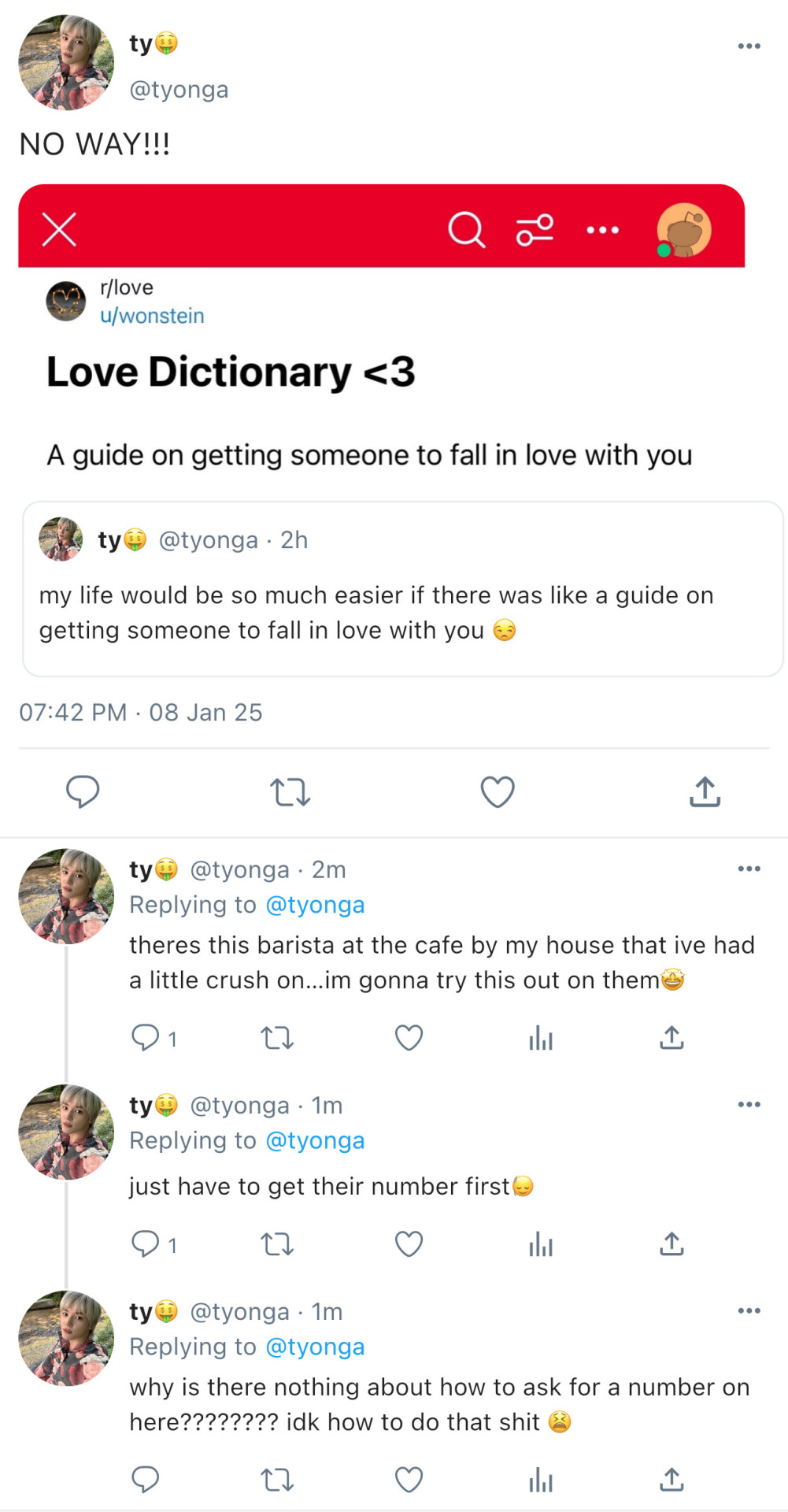788x1512 pixels.
Task: Like the main NO WAY tweet
Action: pos(498,791)
